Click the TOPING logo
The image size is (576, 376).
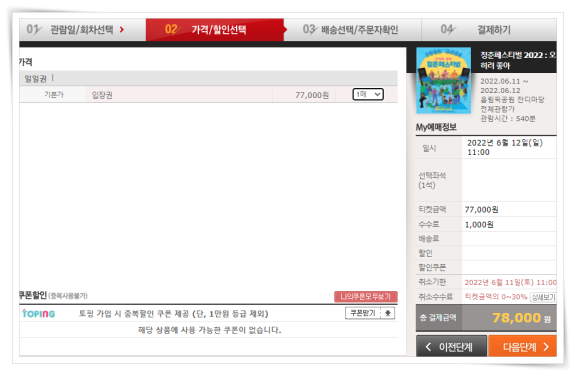[x=38, y=314]
